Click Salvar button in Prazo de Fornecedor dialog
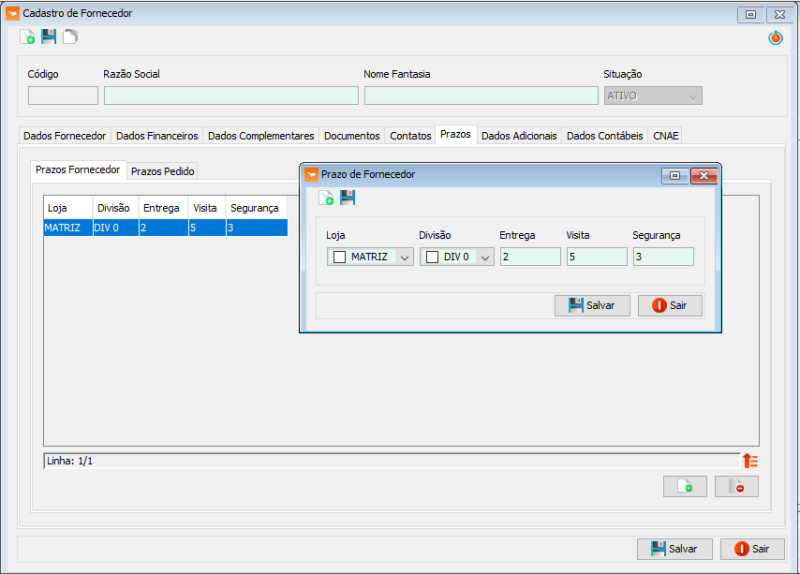 [x=592, y=305]
